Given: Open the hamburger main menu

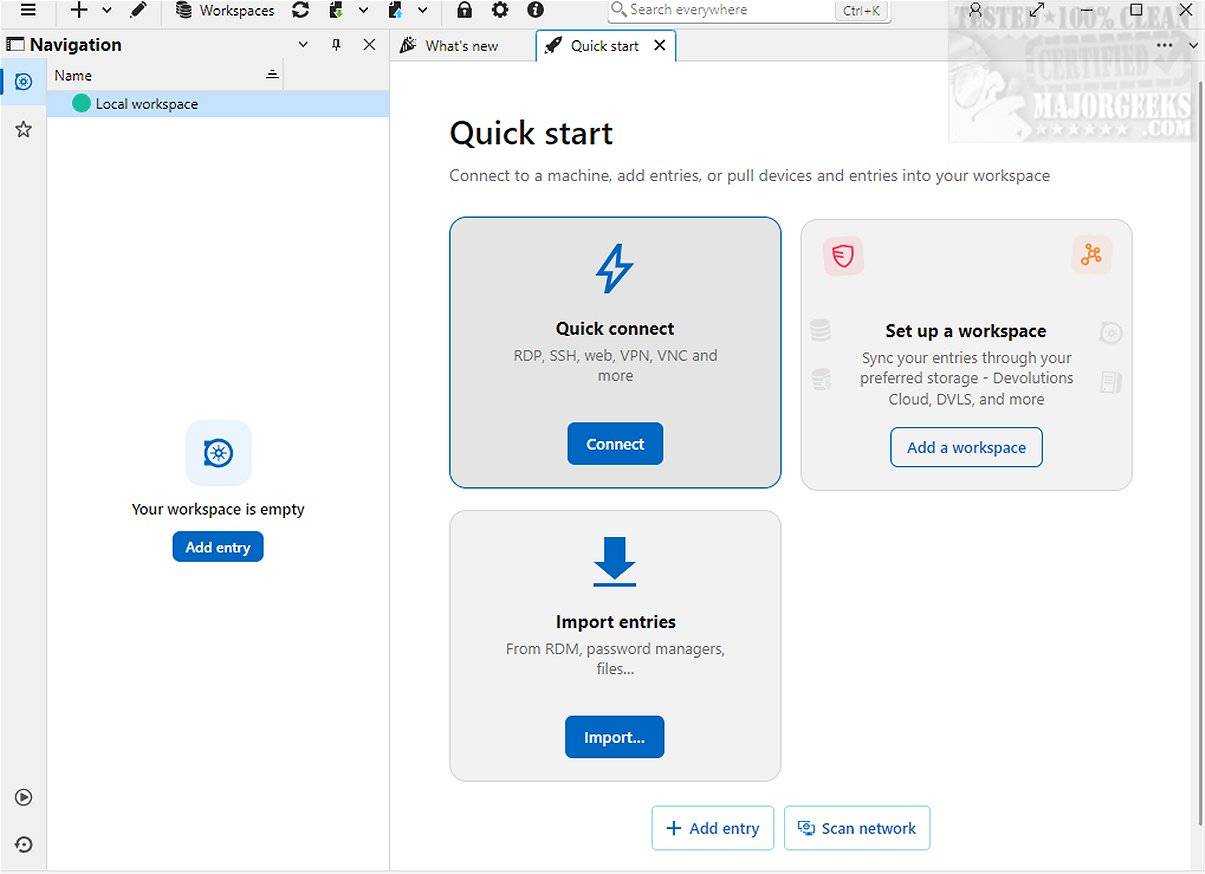Looking at the screenshot, I should (x=28, y=10).
